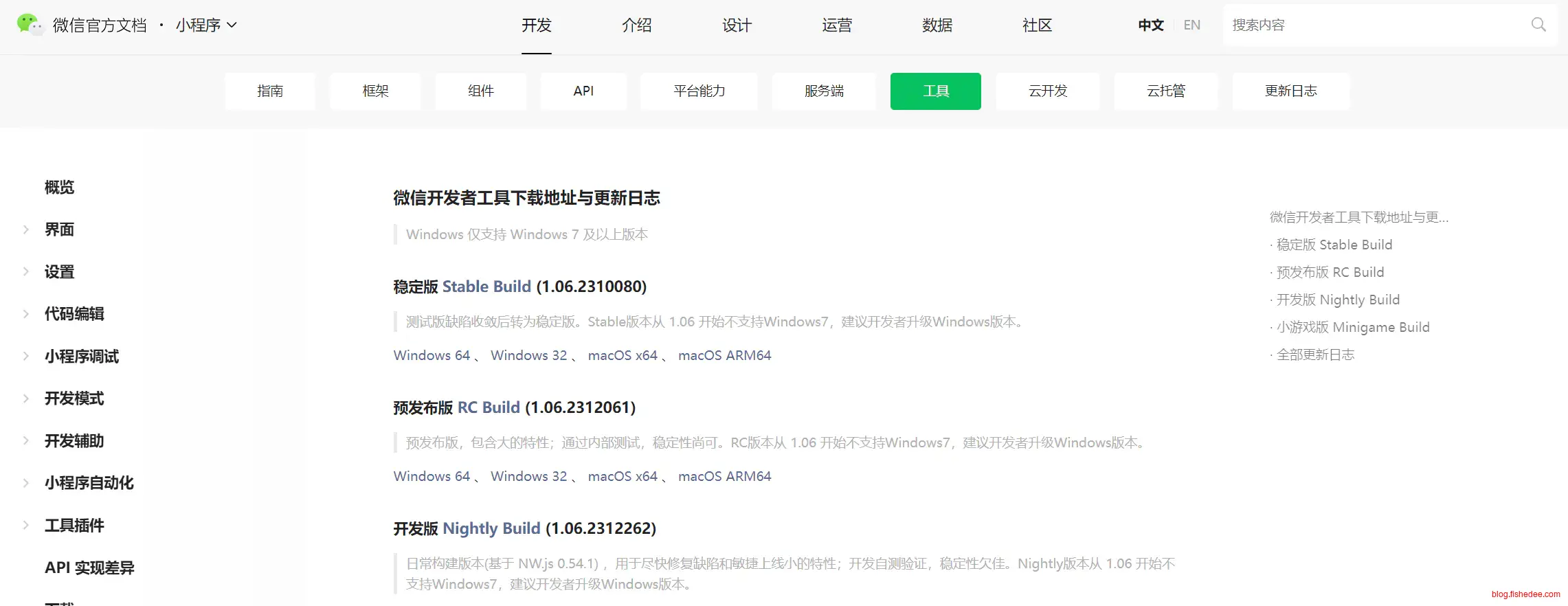Expand the 代码编辑 chevron

(26, 314)
